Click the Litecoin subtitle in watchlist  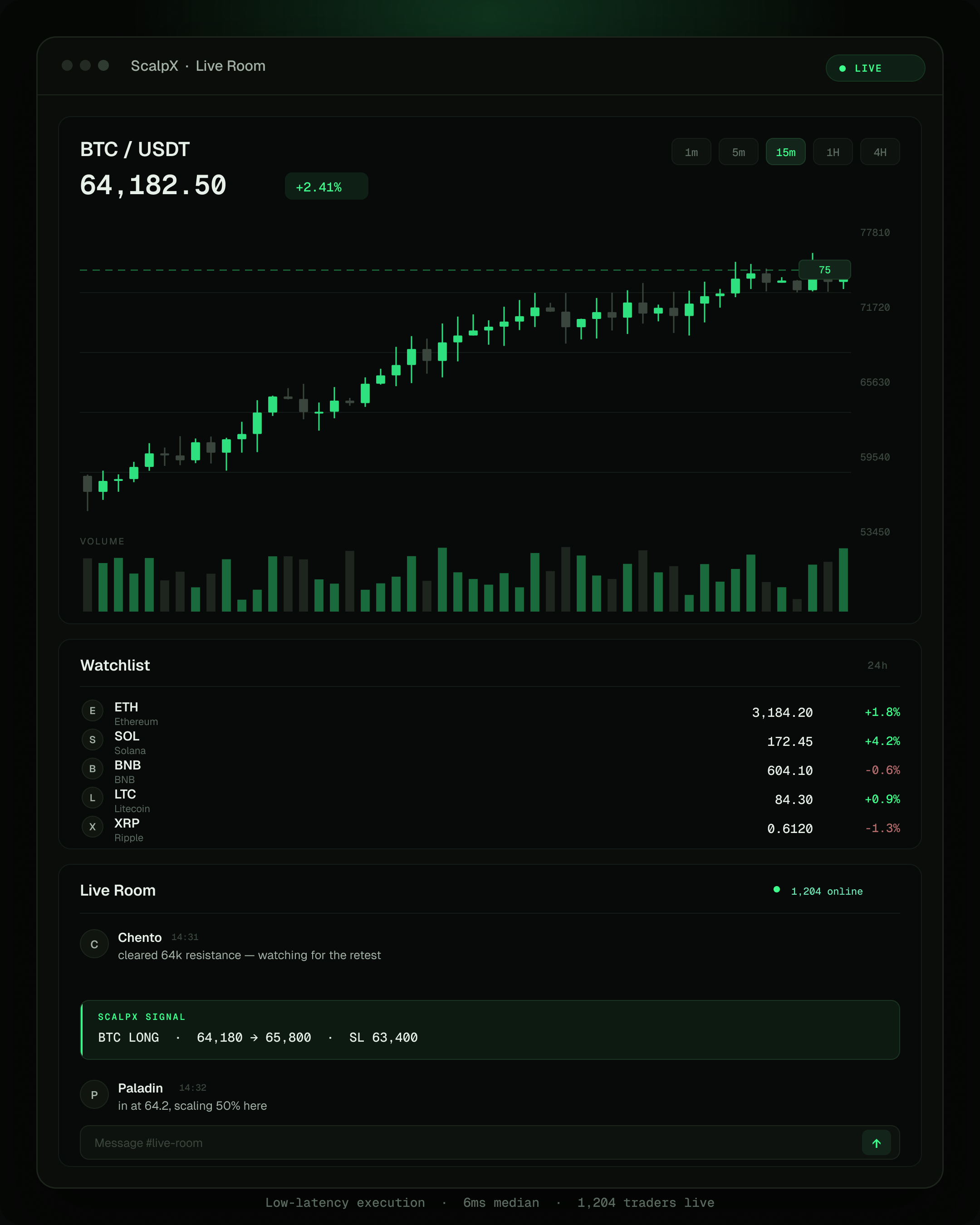pos(132,808)
